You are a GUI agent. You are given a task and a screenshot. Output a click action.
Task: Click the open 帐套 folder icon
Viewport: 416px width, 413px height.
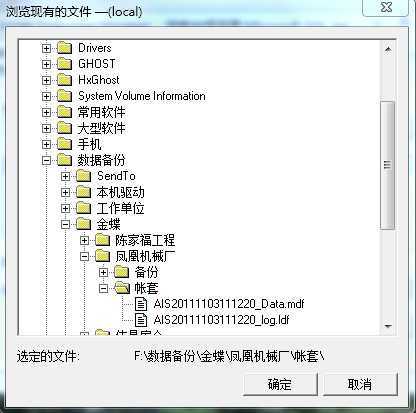(122, 288)
